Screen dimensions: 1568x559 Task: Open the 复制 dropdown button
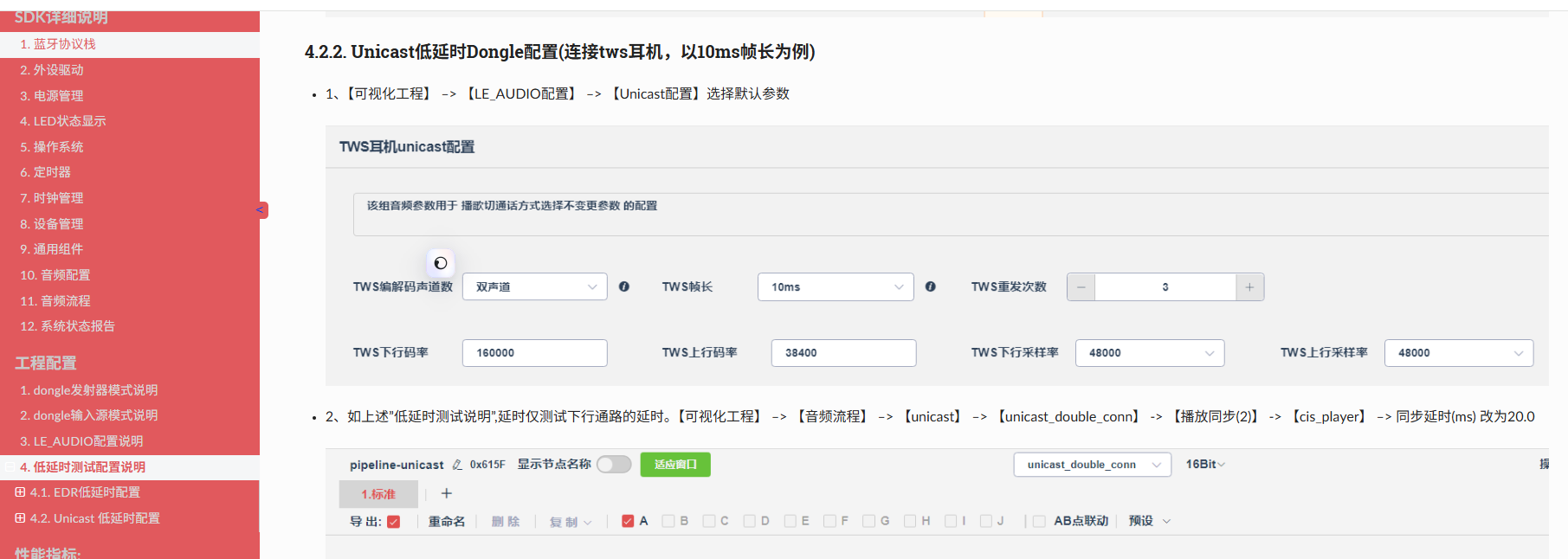coord(571,522)
